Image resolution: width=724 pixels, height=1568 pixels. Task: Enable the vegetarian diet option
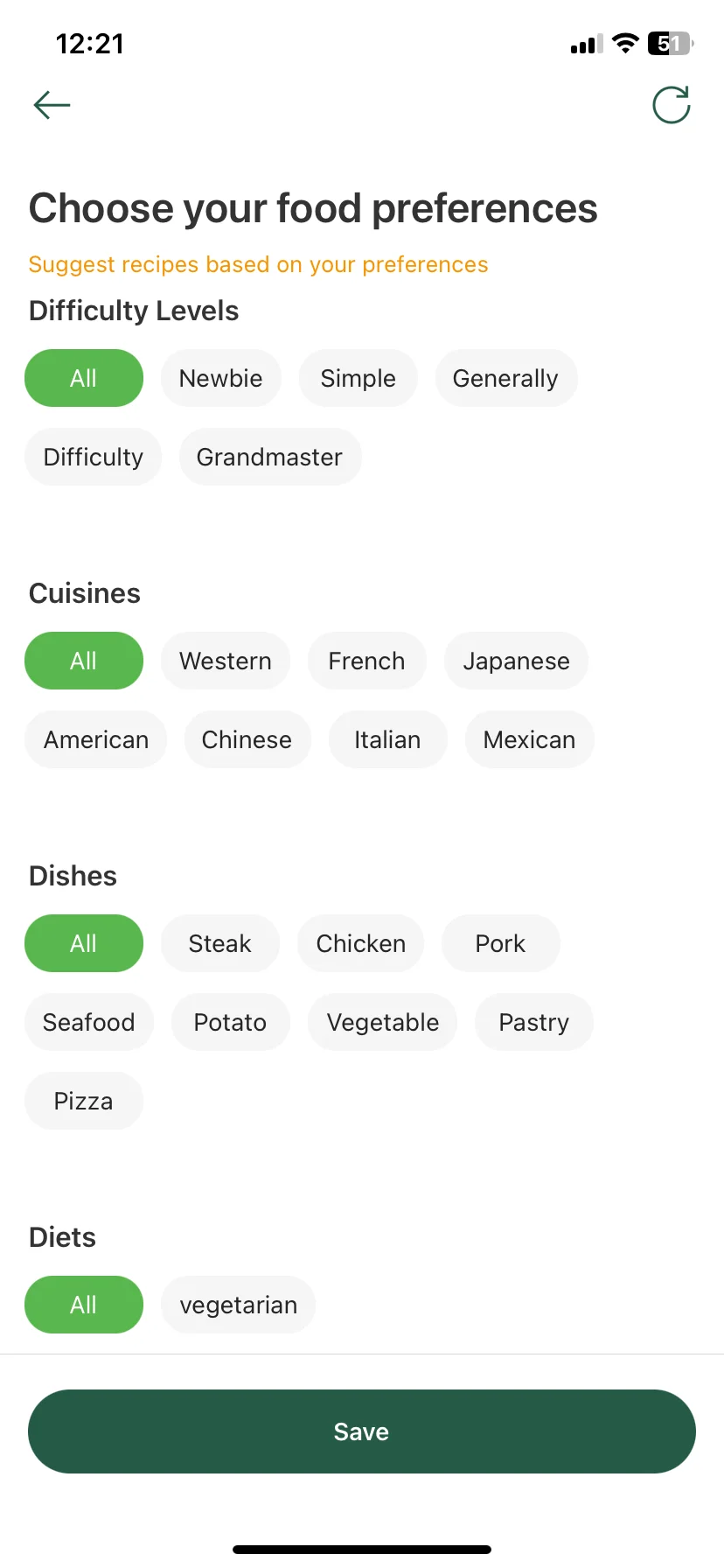click(x=238, y=1305)
